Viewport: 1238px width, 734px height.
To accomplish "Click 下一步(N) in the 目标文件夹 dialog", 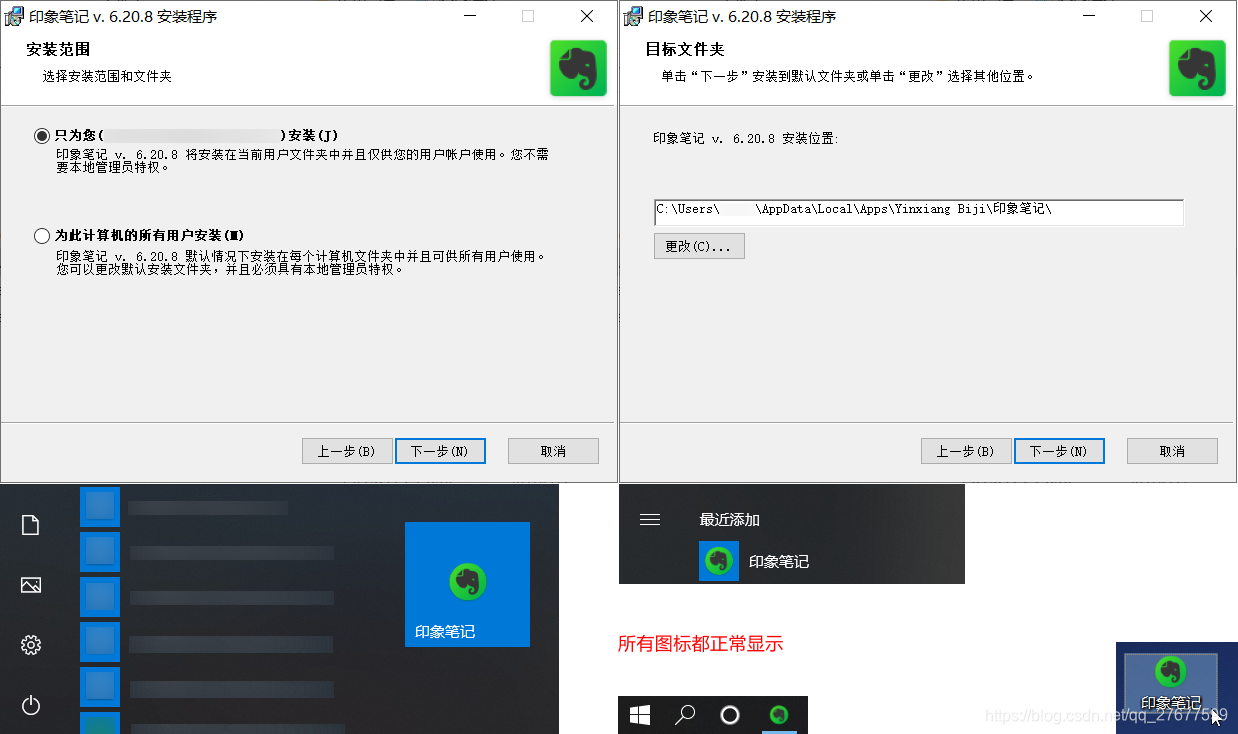I will [1059, 451].
